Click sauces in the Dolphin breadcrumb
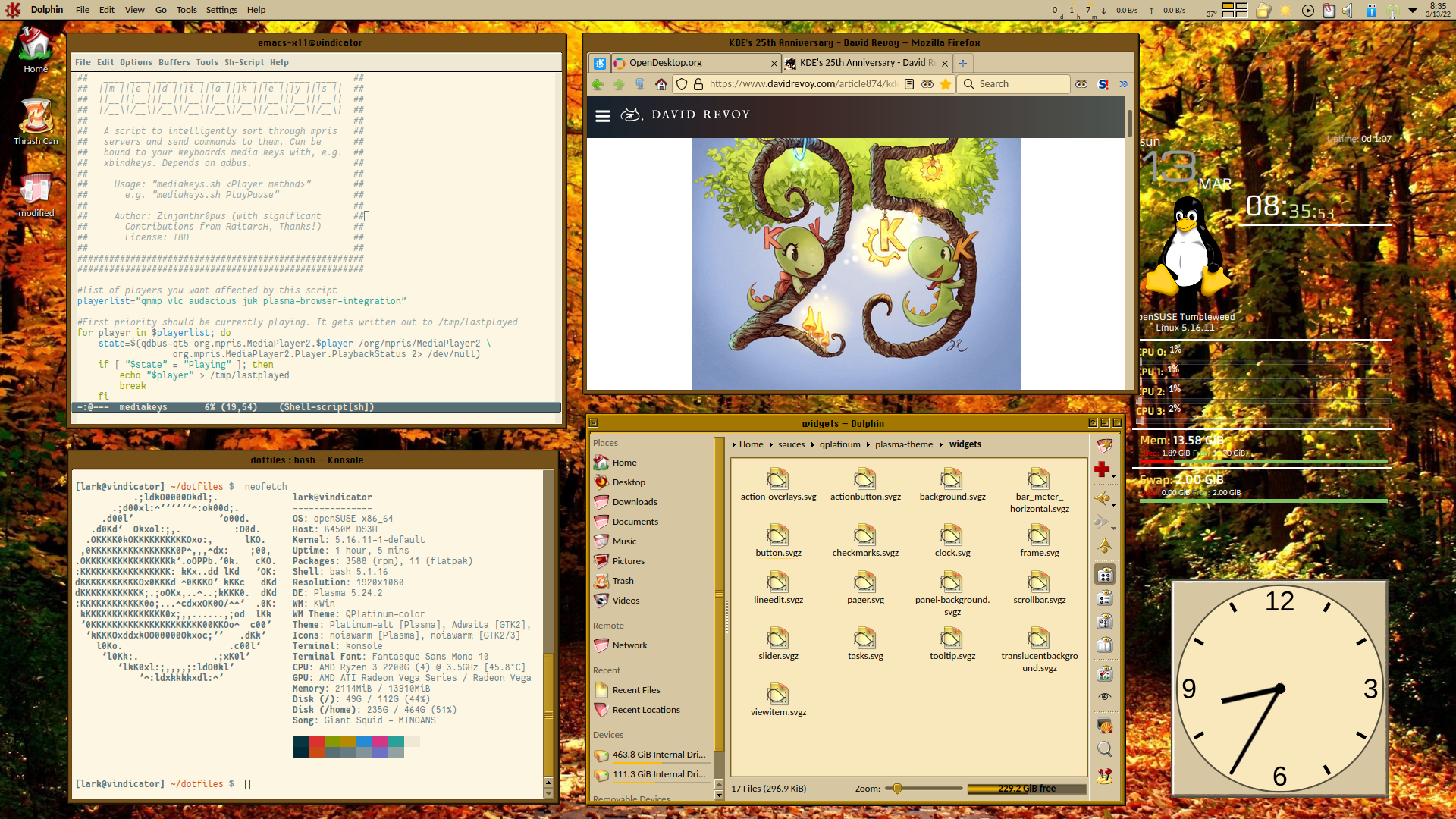The width and height of the screenshot is (1456, 819). coord(791,444)
